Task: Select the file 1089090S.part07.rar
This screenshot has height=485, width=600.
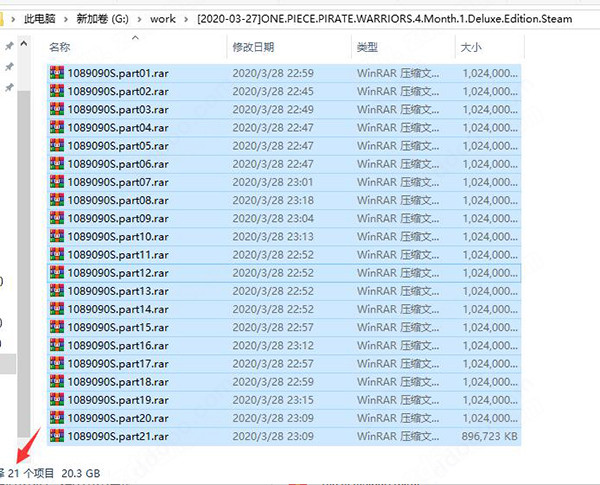Action: (x=118, y=182)
